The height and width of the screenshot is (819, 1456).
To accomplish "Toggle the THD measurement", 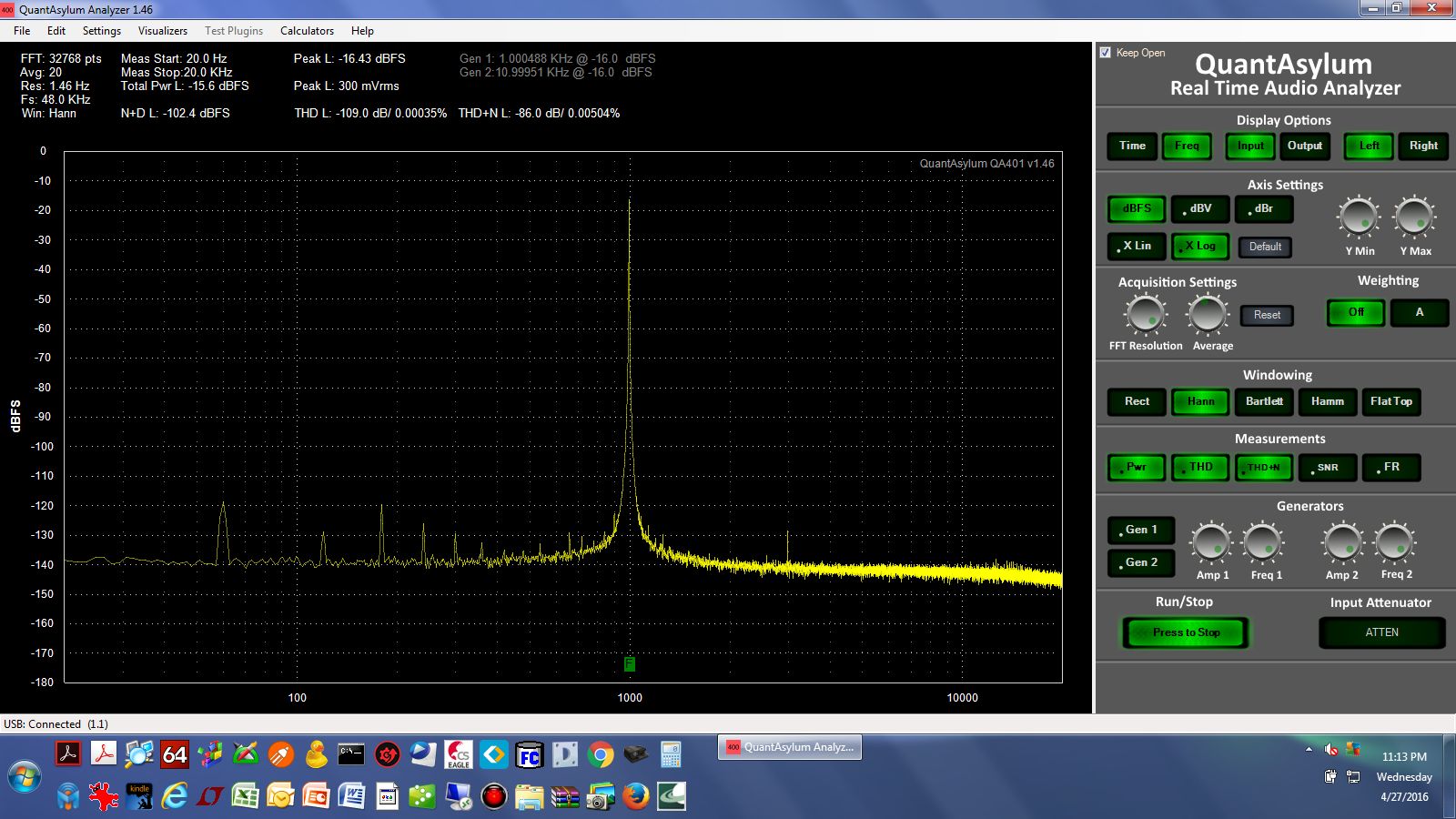I will 1200,467.
